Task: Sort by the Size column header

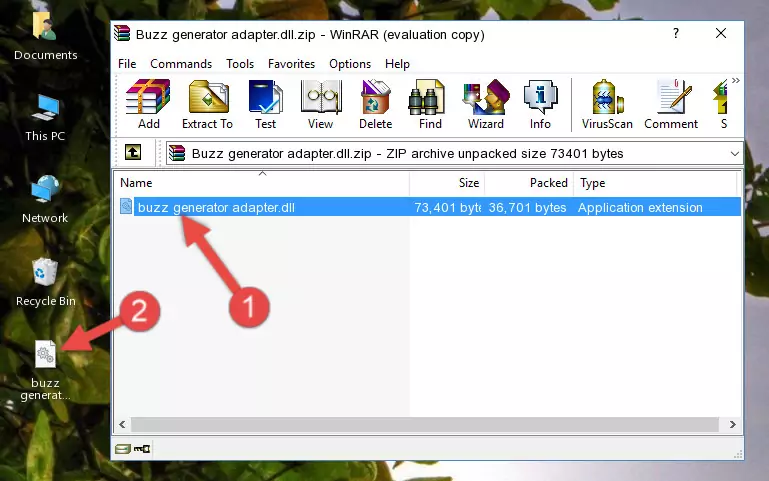Action: coord(447,183)
